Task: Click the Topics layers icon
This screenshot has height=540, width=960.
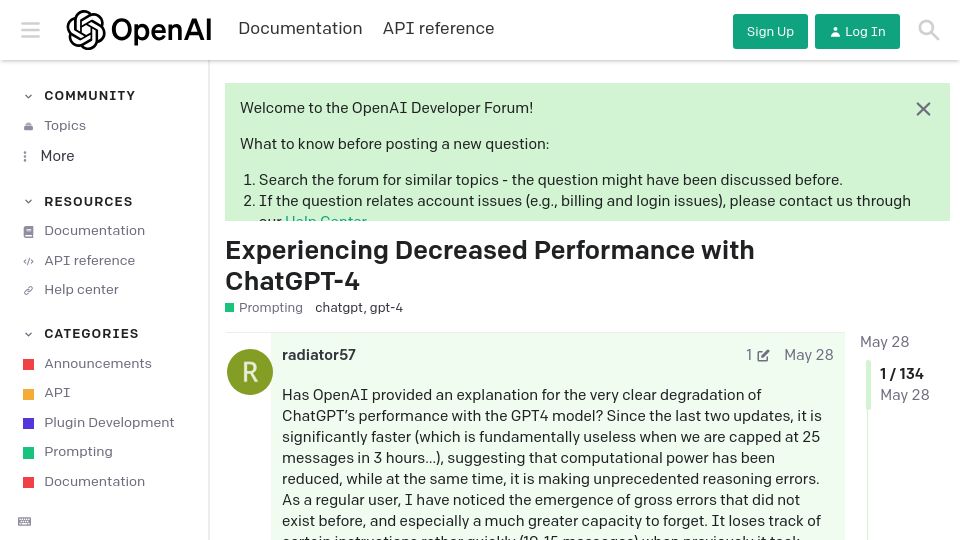Action: 28,126
